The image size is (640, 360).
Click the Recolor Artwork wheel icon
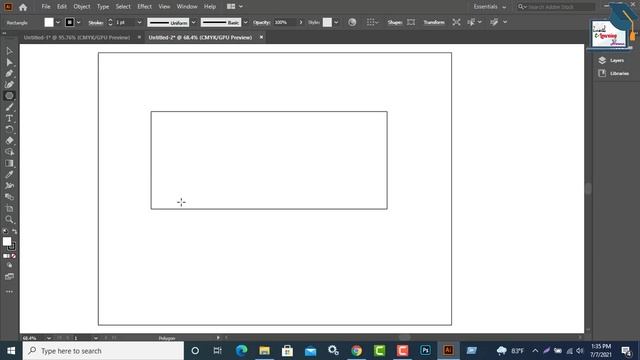(x=352, y=22)
